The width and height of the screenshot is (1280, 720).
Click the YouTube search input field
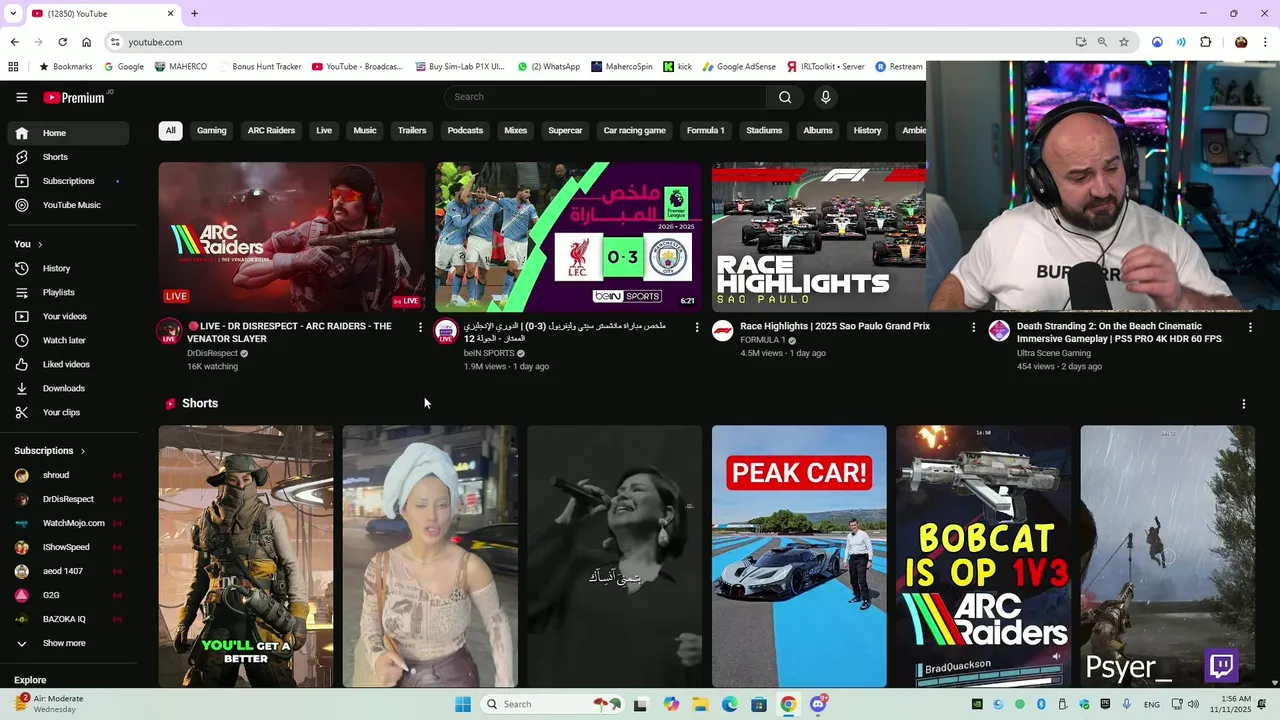[605, 97]
